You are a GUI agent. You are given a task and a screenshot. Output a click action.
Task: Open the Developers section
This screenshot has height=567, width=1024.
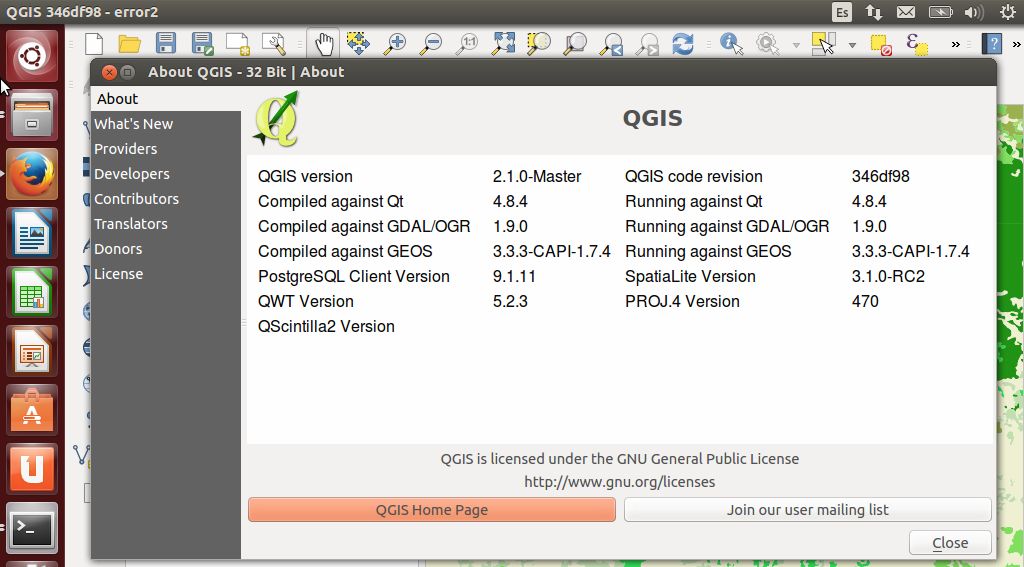pos(131,174)
